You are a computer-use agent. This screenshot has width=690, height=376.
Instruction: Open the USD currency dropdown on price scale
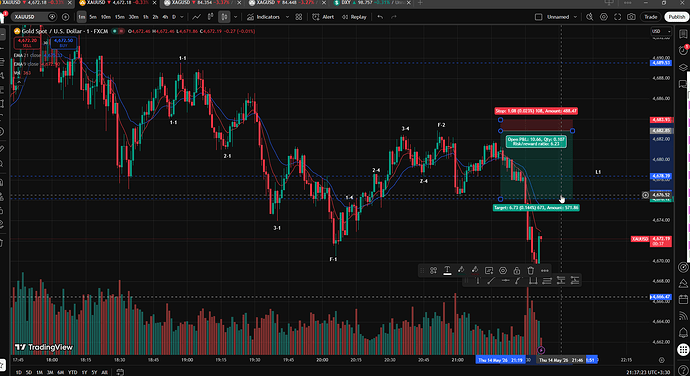click(x=661, y=31)
